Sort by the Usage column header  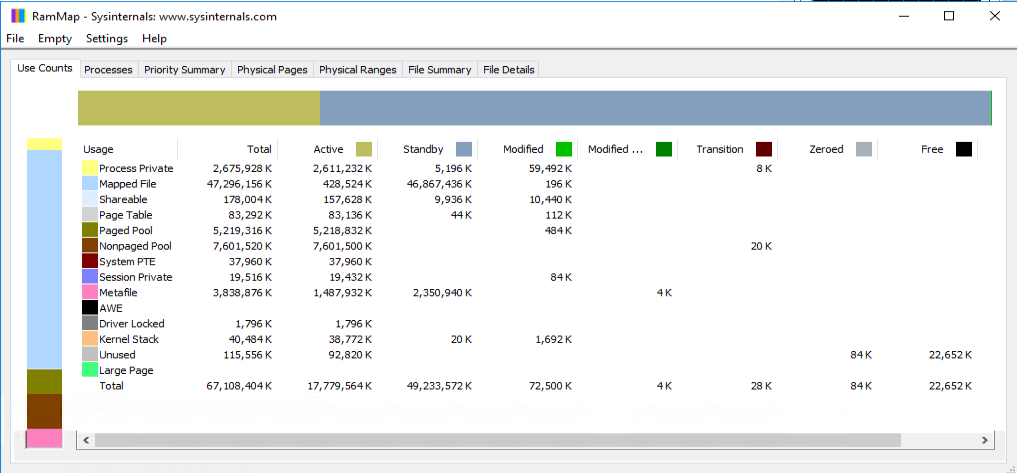coord(128,149)
